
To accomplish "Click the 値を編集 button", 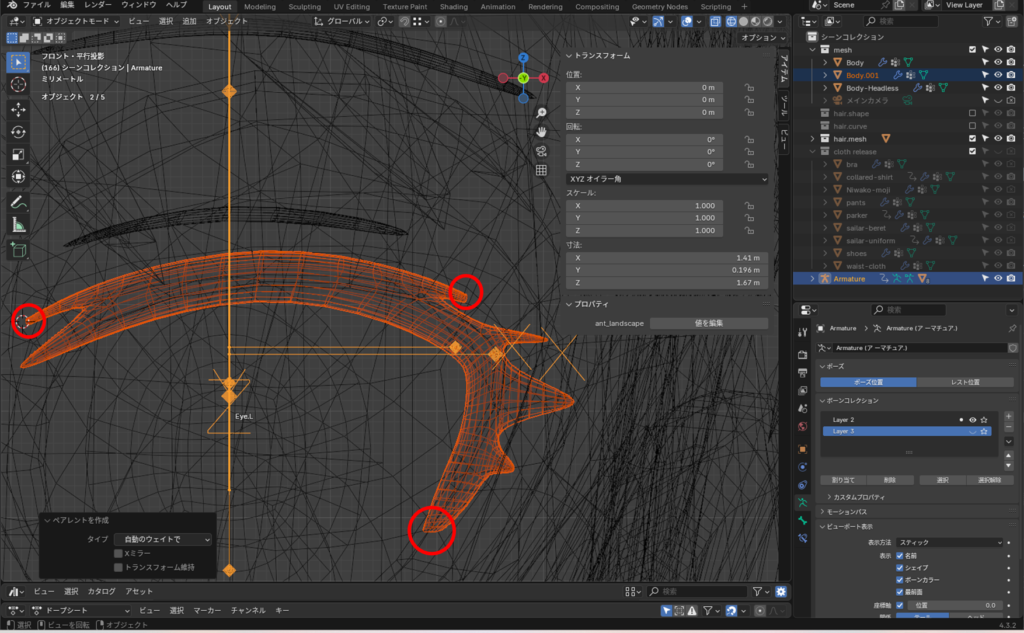I will (708, 323).
